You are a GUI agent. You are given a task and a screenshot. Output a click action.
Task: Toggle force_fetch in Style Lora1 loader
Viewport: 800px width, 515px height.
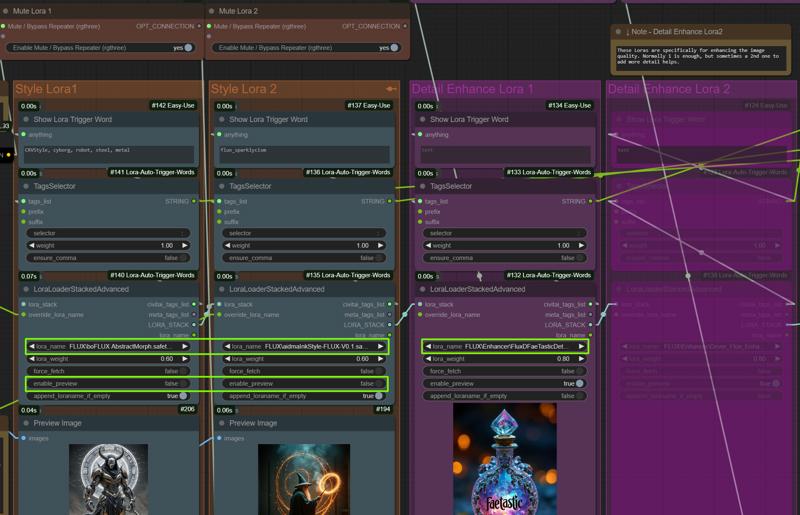coord(108,371)
